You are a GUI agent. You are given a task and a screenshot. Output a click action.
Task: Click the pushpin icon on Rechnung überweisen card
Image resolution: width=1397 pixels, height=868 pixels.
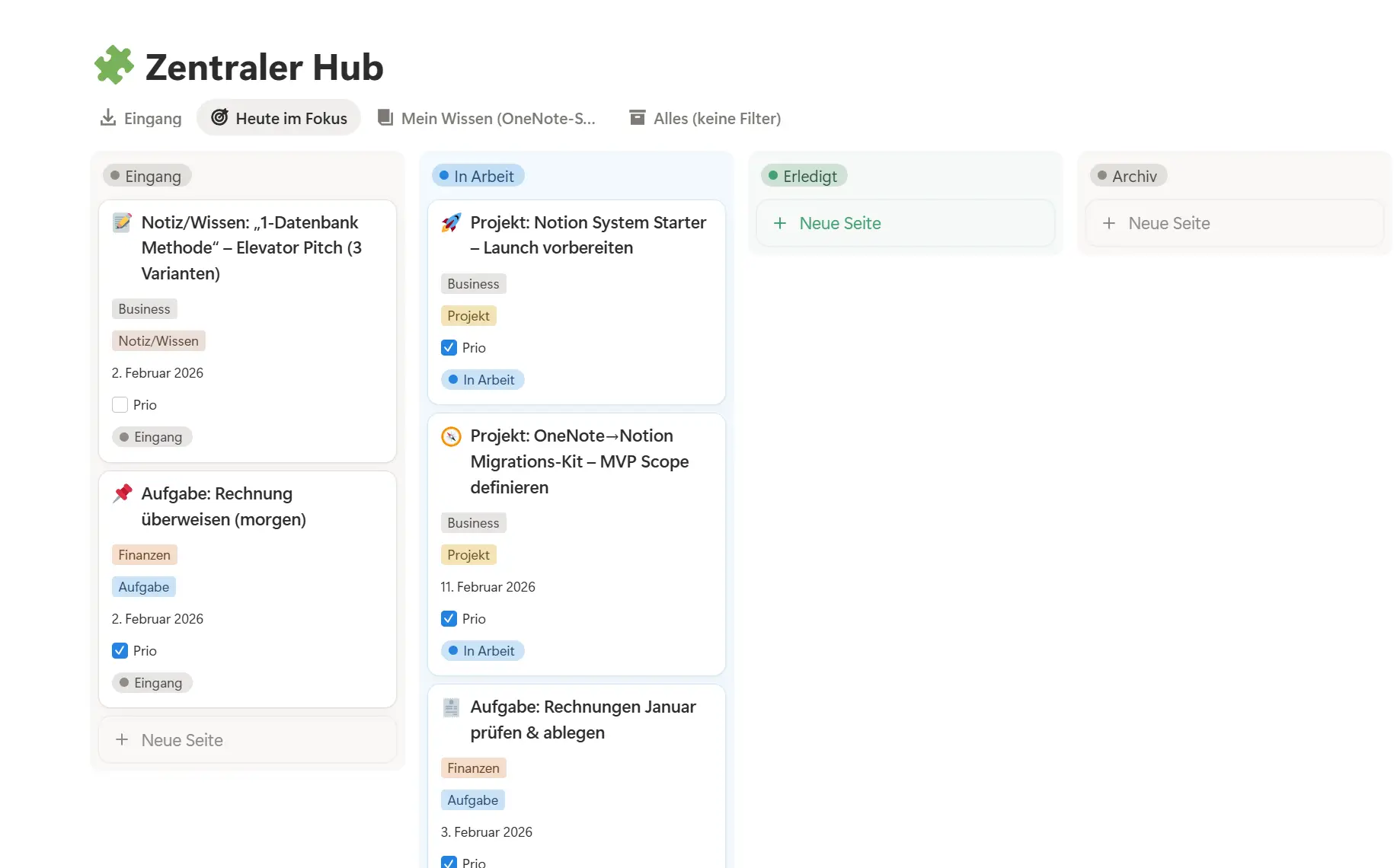(x=122, y=494)
